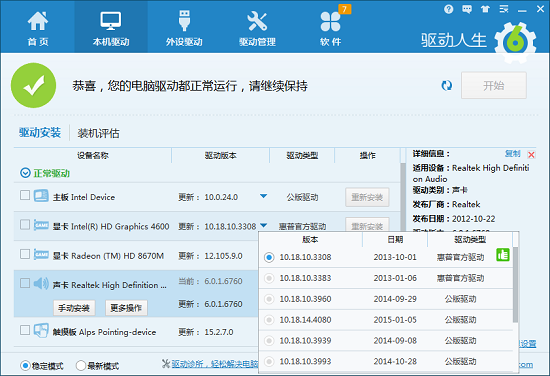Click 更新 15.2.7.0 version text
This screenshot has width=550, height=376.
(206, 332)
